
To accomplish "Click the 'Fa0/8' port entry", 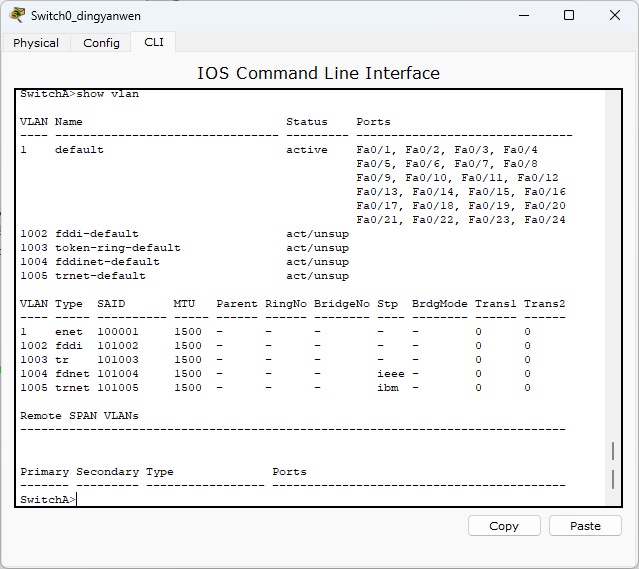I will pyautogui.click(x=520, y=164).
